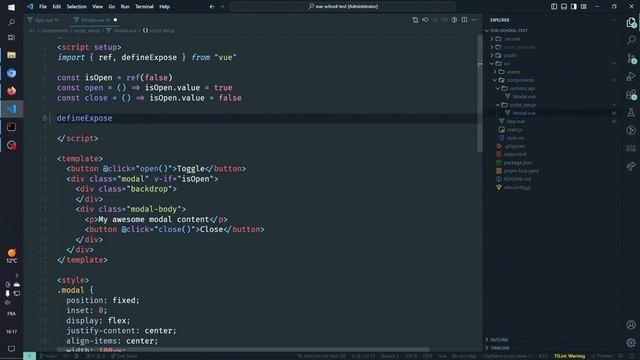
Task: Open the Customize Layout icon in the title bar
Action: pos(584,7)
